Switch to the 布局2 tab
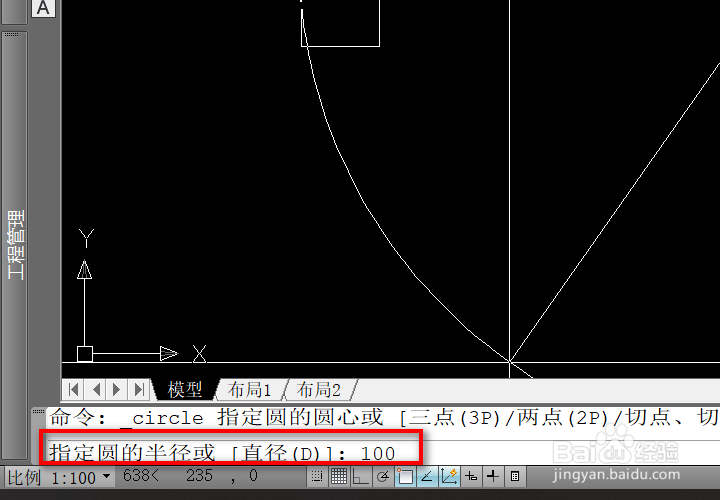The image size is (720, 500). coord(319,390)
